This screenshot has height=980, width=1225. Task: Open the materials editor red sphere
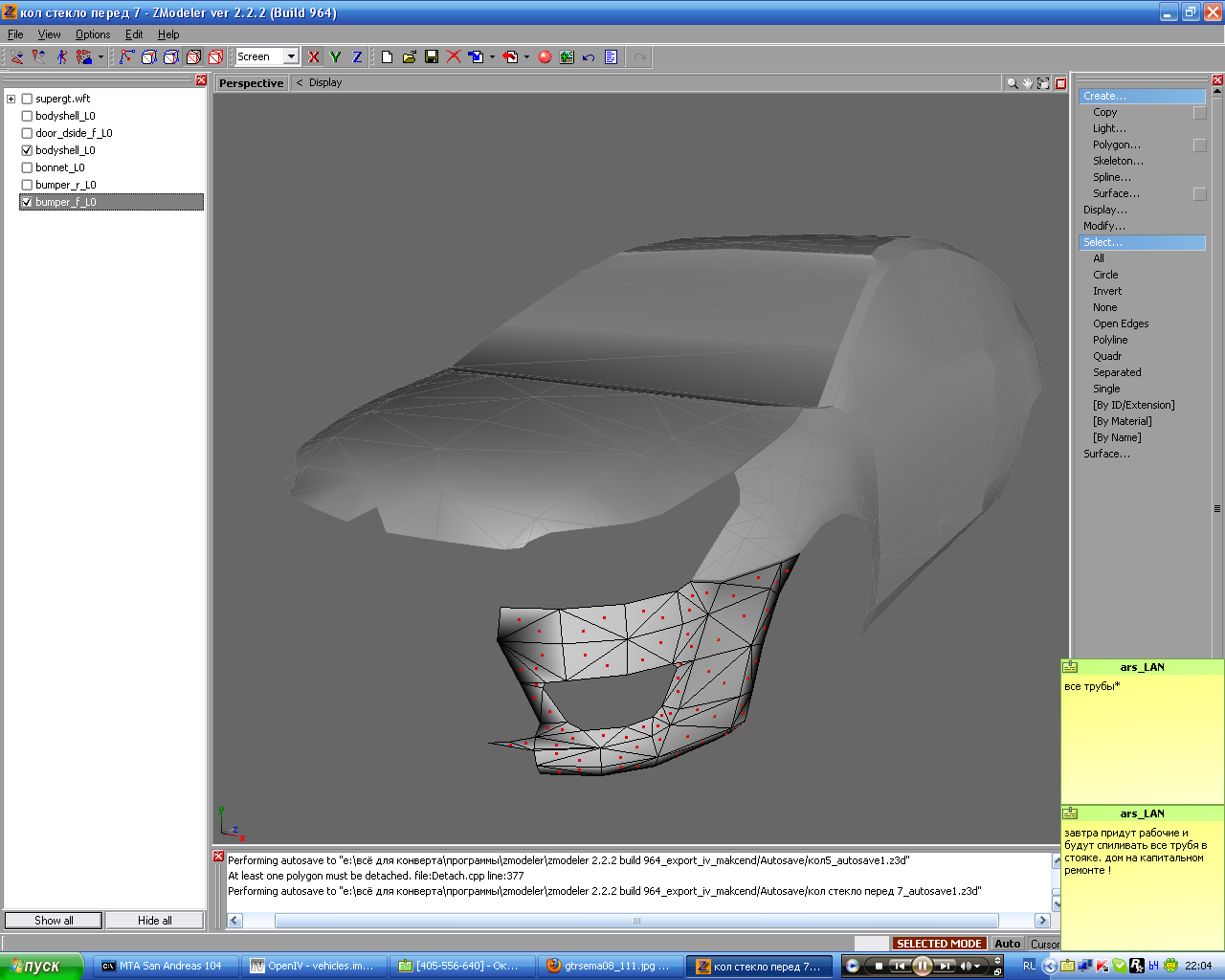[545, 57]
